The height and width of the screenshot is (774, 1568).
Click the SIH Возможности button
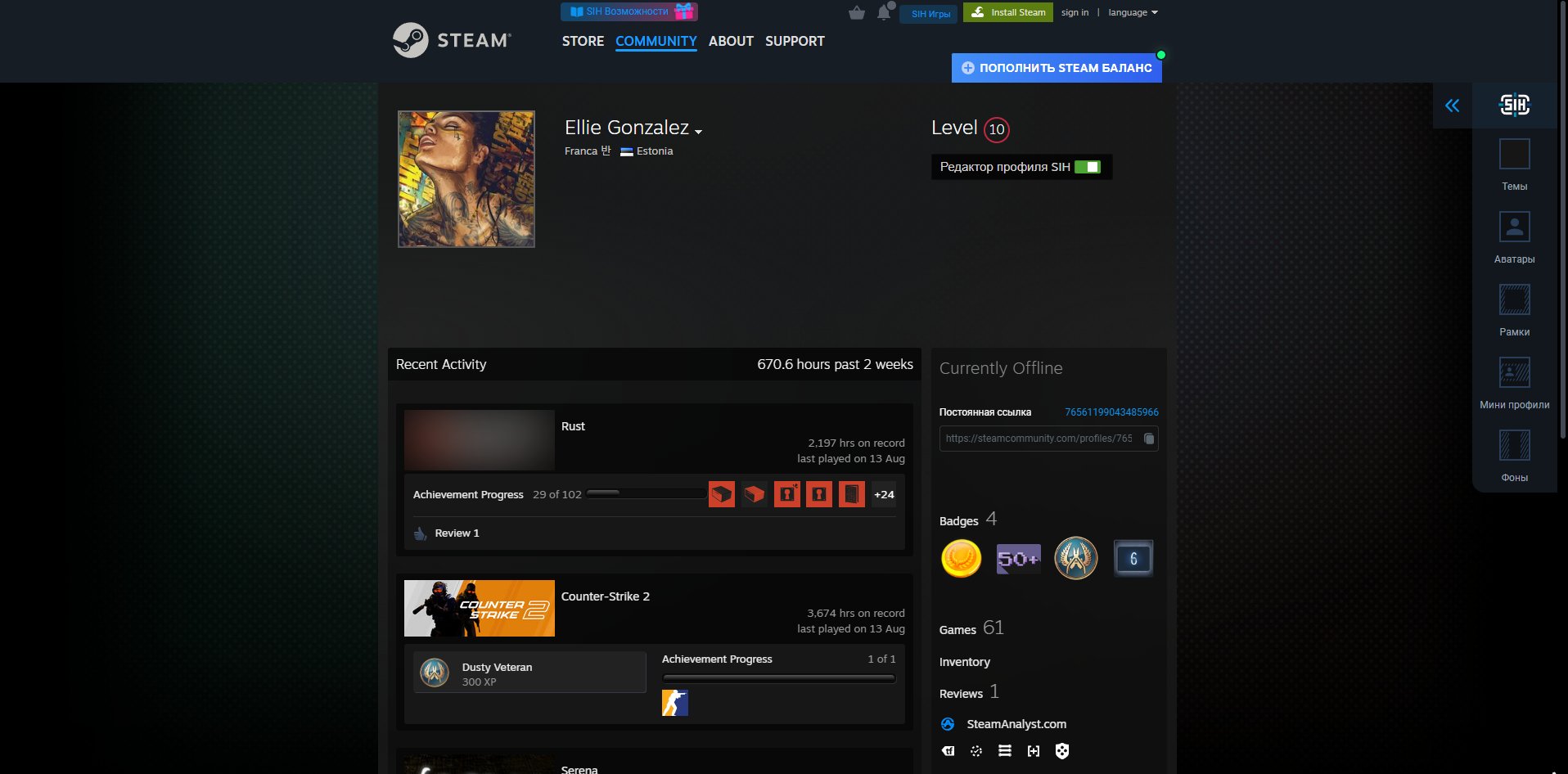629,11
